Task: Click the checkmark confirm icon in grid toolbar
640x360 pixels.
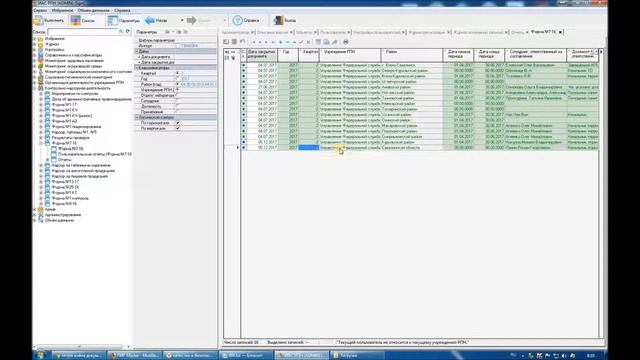Action: (301, 42)
